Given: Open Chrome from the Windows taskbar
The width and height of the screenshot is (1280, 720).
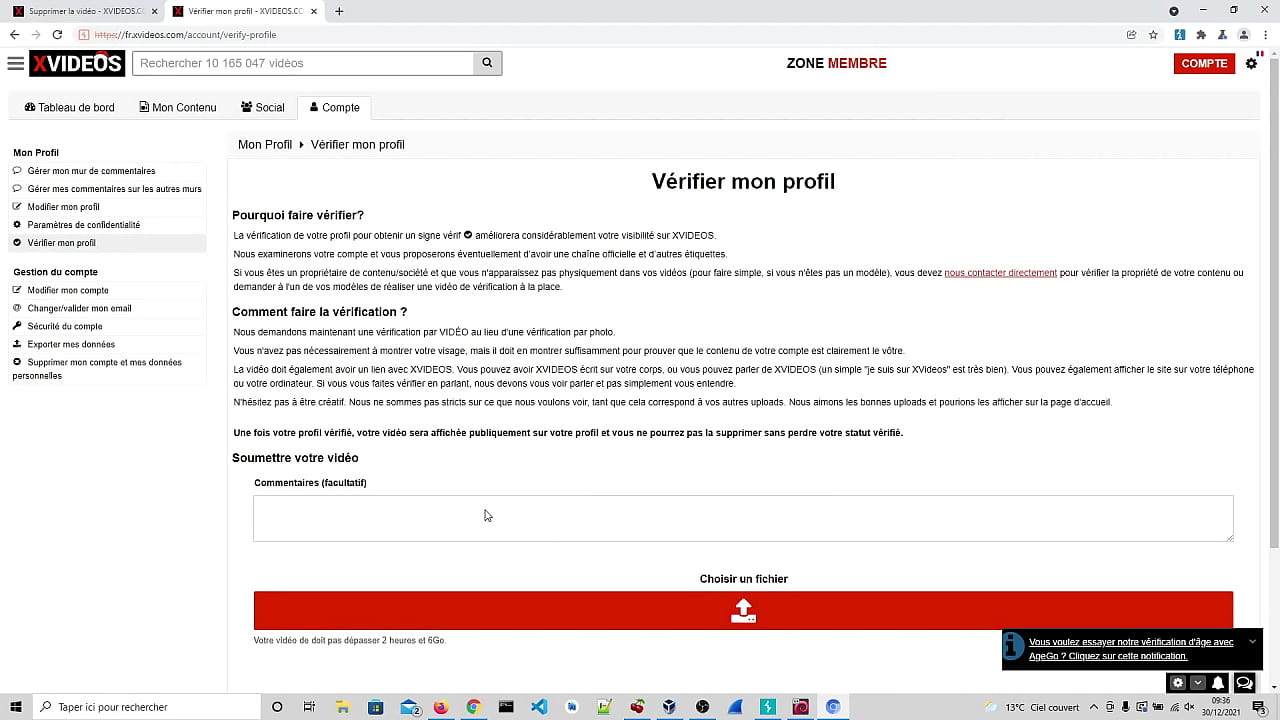Looking at the screenshot, I should [x=473, y=707].
